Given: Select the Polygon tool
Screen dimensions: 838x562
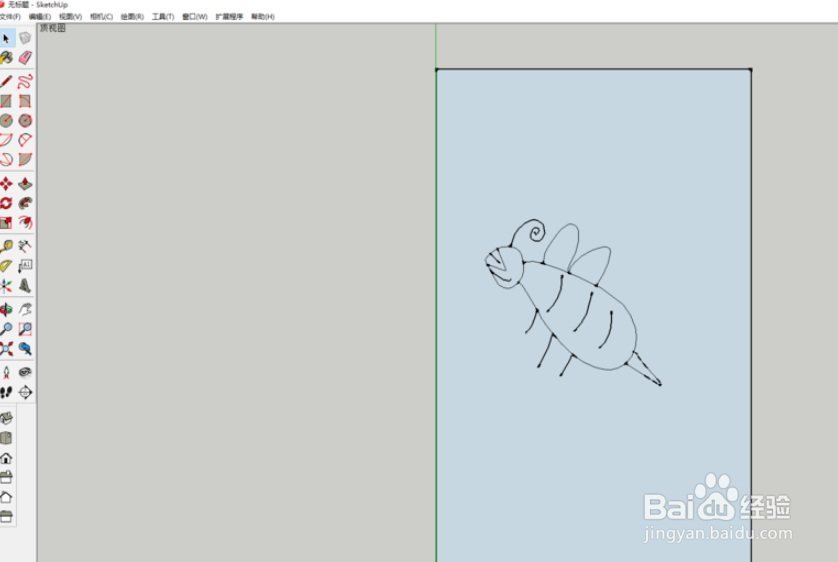Looking at the screenshot, I should pyautogui.click(x=25, y=120).
